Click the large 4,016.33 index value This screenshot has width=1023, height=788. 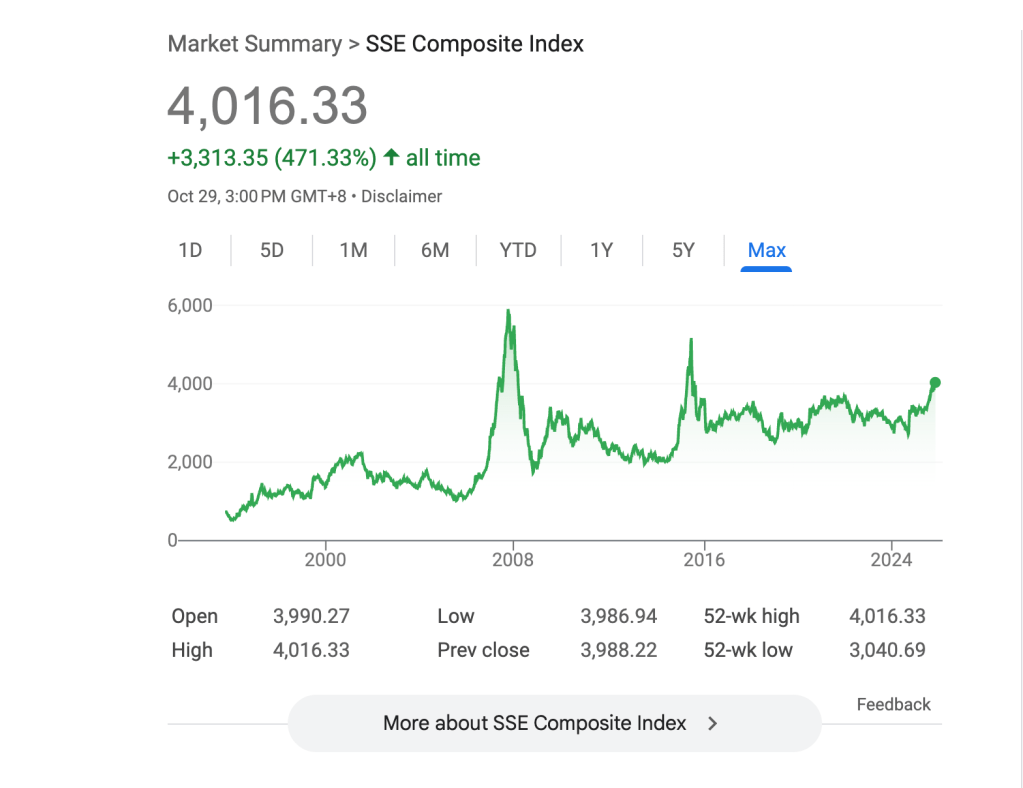click(x=267, y=106)
